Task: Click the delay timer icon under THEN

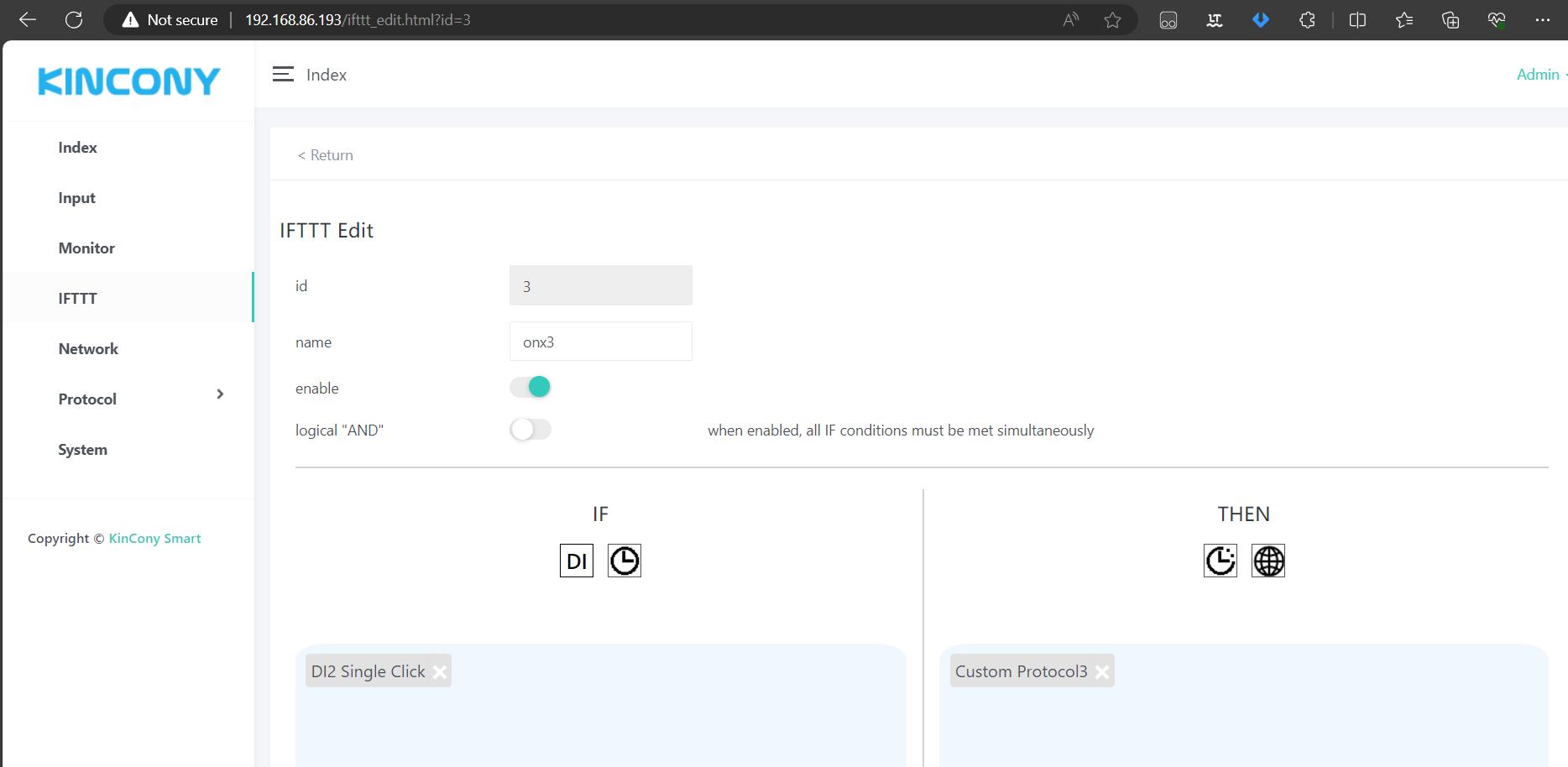Action: [1220, 561]
